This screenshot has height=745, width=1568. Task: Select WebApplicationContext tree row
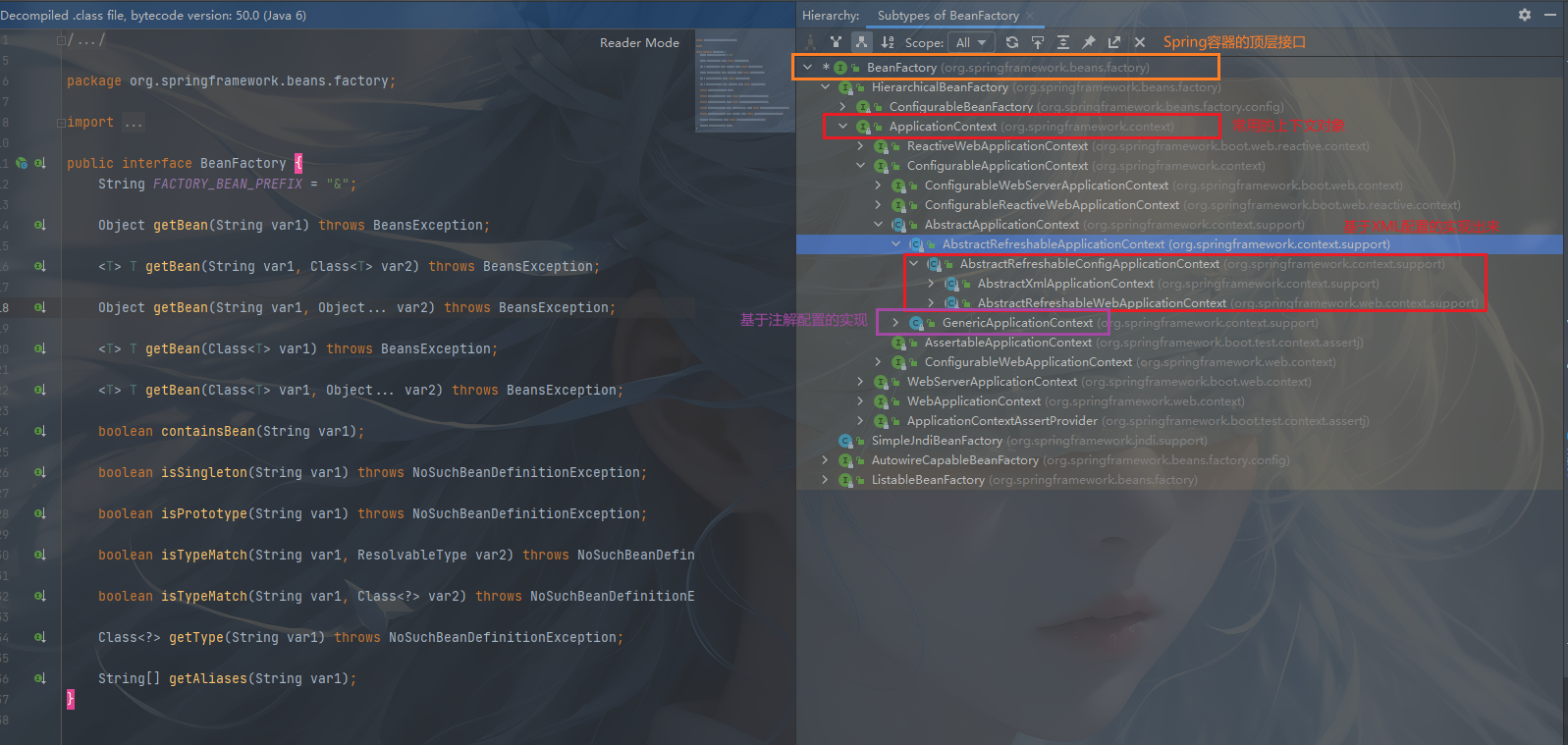1179,401
